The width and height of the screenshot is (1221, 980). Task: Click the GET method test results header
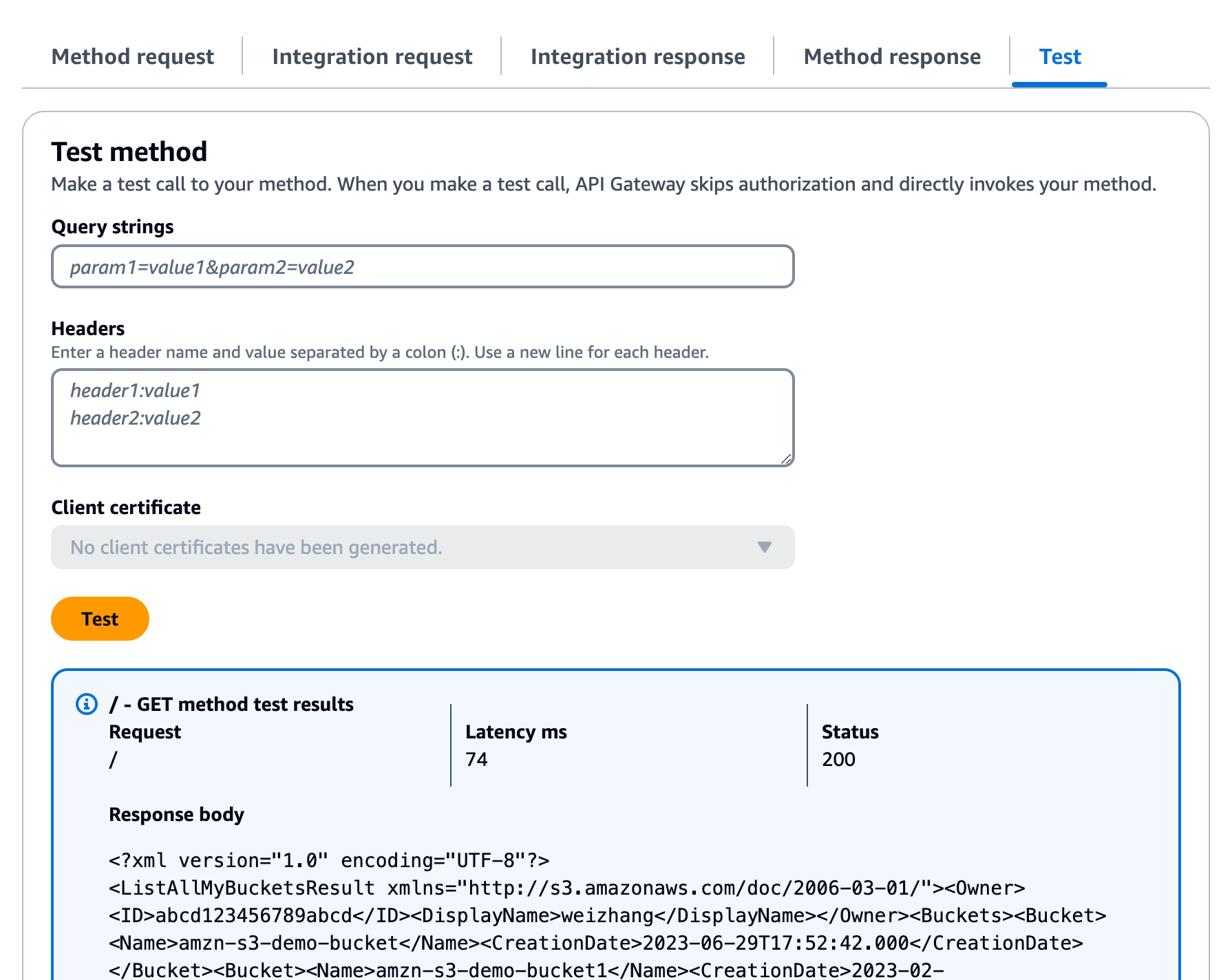[232, 704]
